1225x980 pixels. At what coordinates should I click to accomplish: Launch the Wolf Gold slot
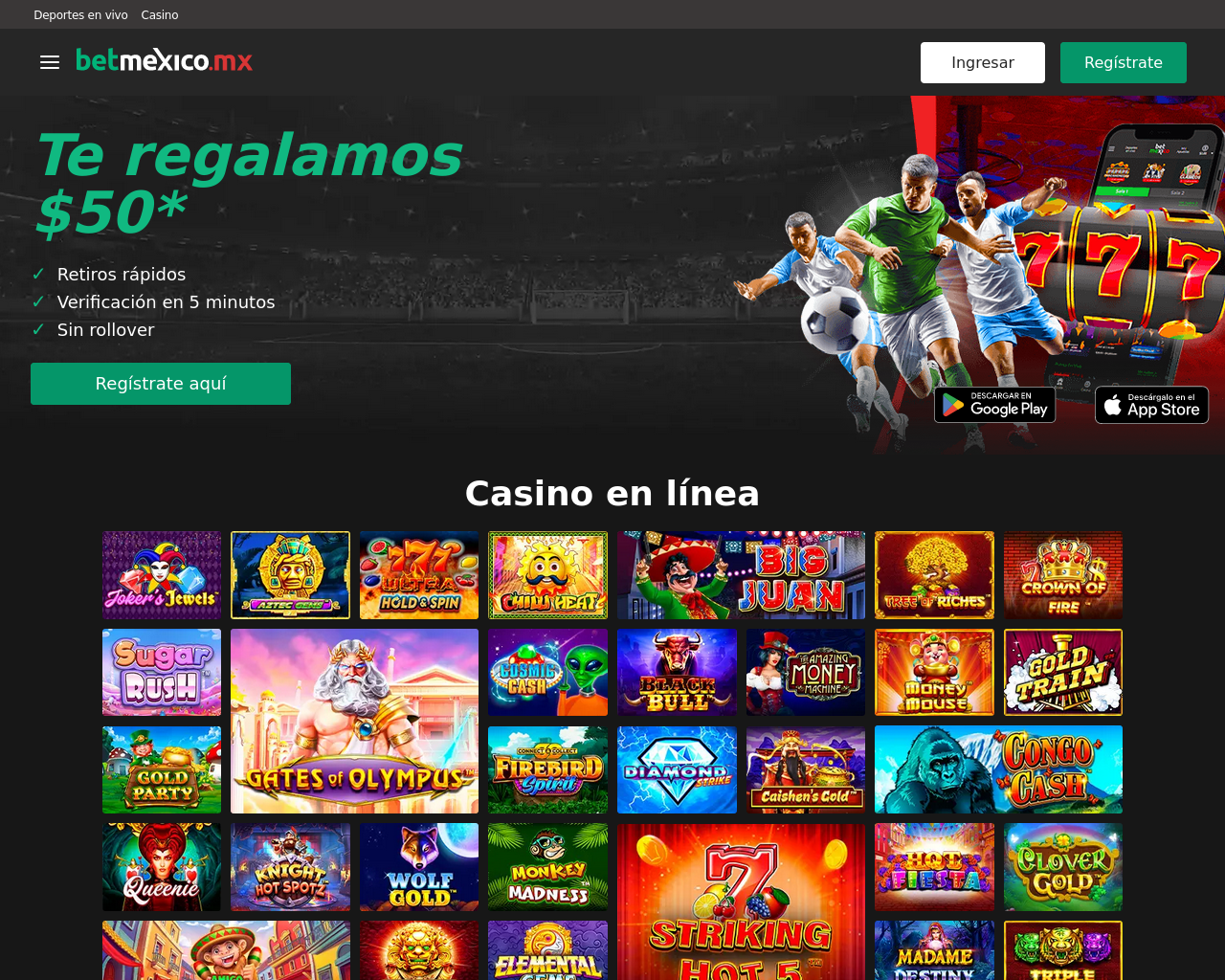(419, 867)
